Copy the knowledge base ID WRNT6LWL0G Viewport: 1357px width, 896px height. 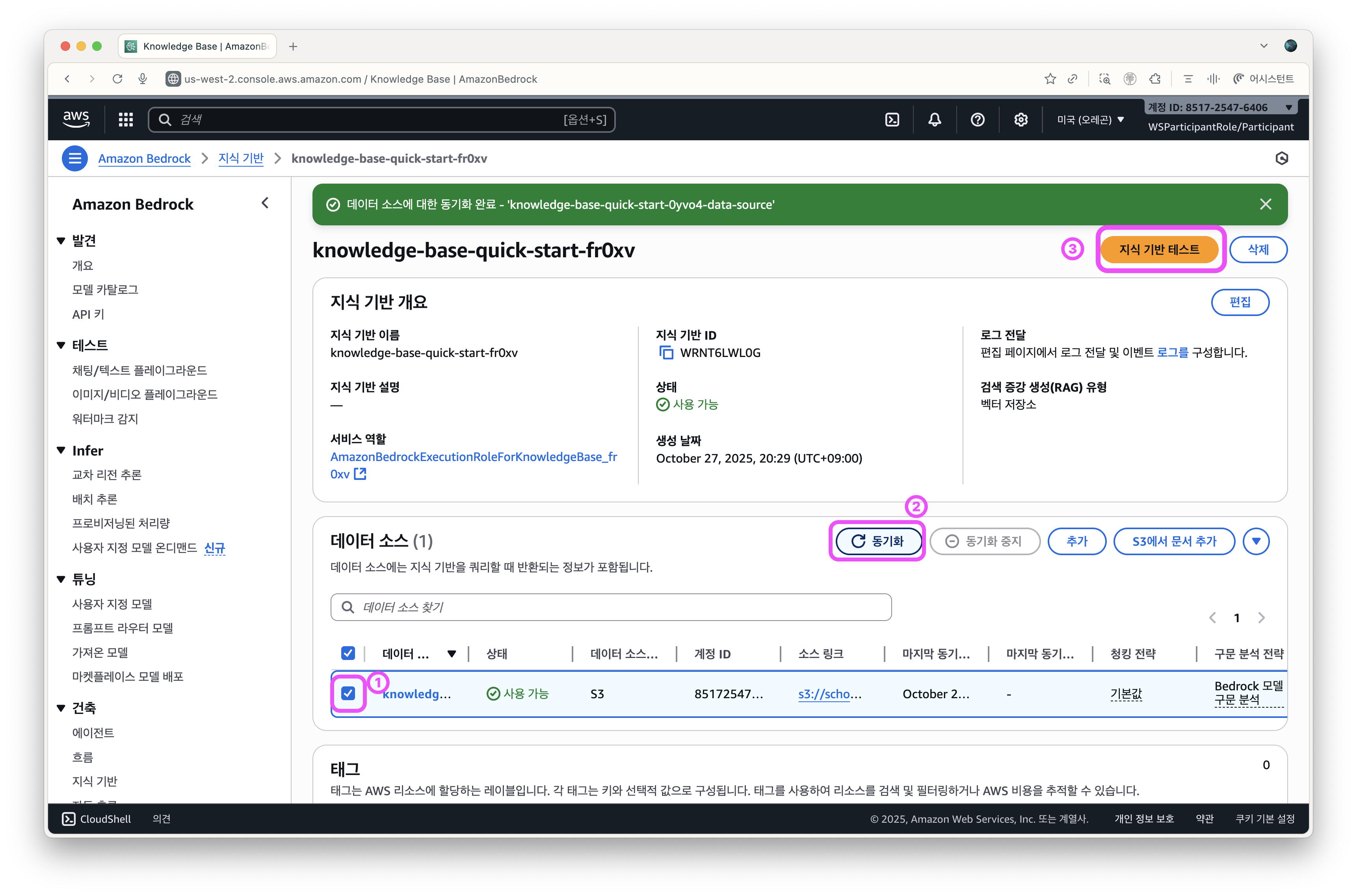coord(665,353)
